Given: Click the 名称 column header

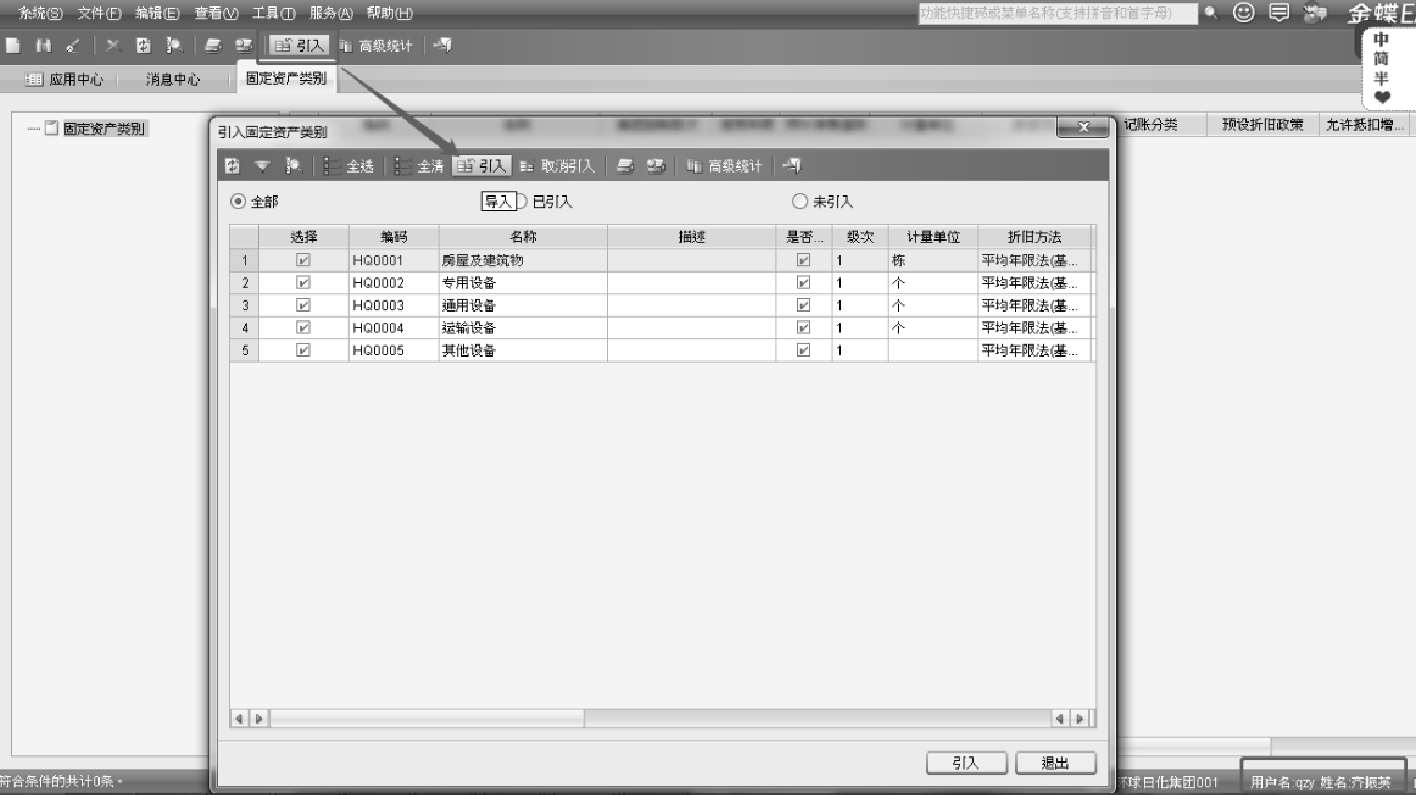Looking at the screenshot, I should pos(523,237).
